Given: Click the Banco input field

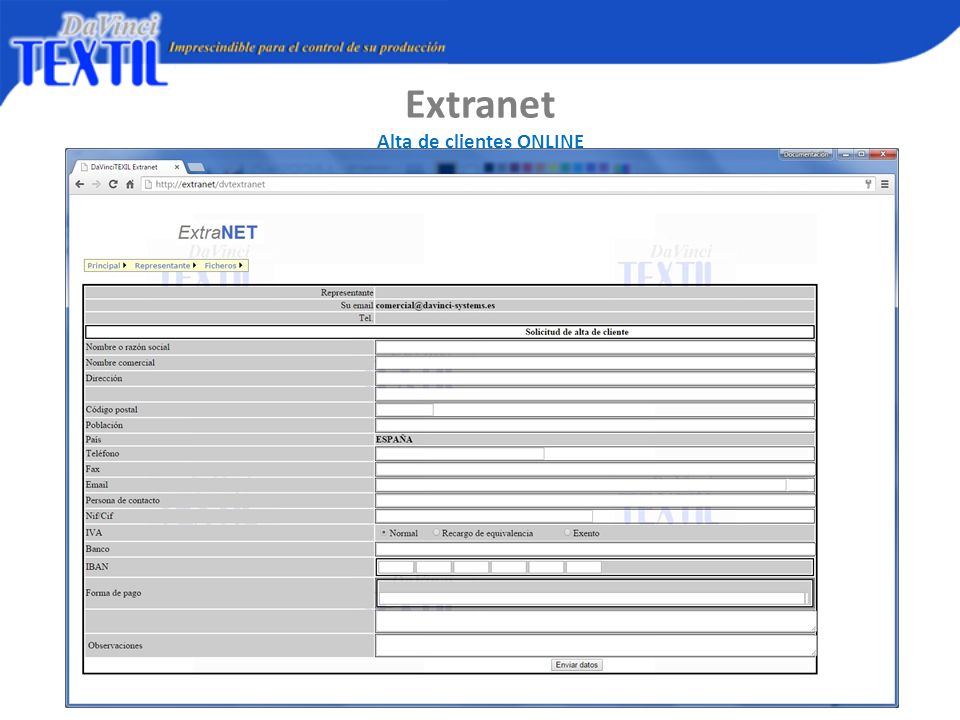Looking at the screenshot, I should (x=595, y=549).
